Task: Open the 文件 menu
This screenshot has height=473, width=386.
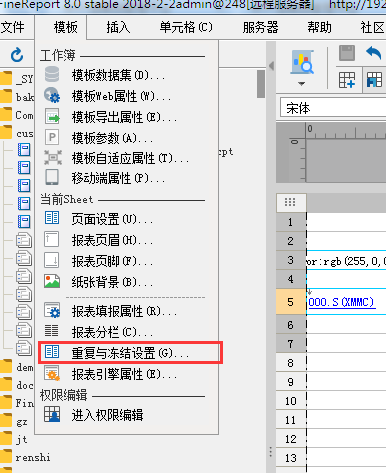Action: 13,27
